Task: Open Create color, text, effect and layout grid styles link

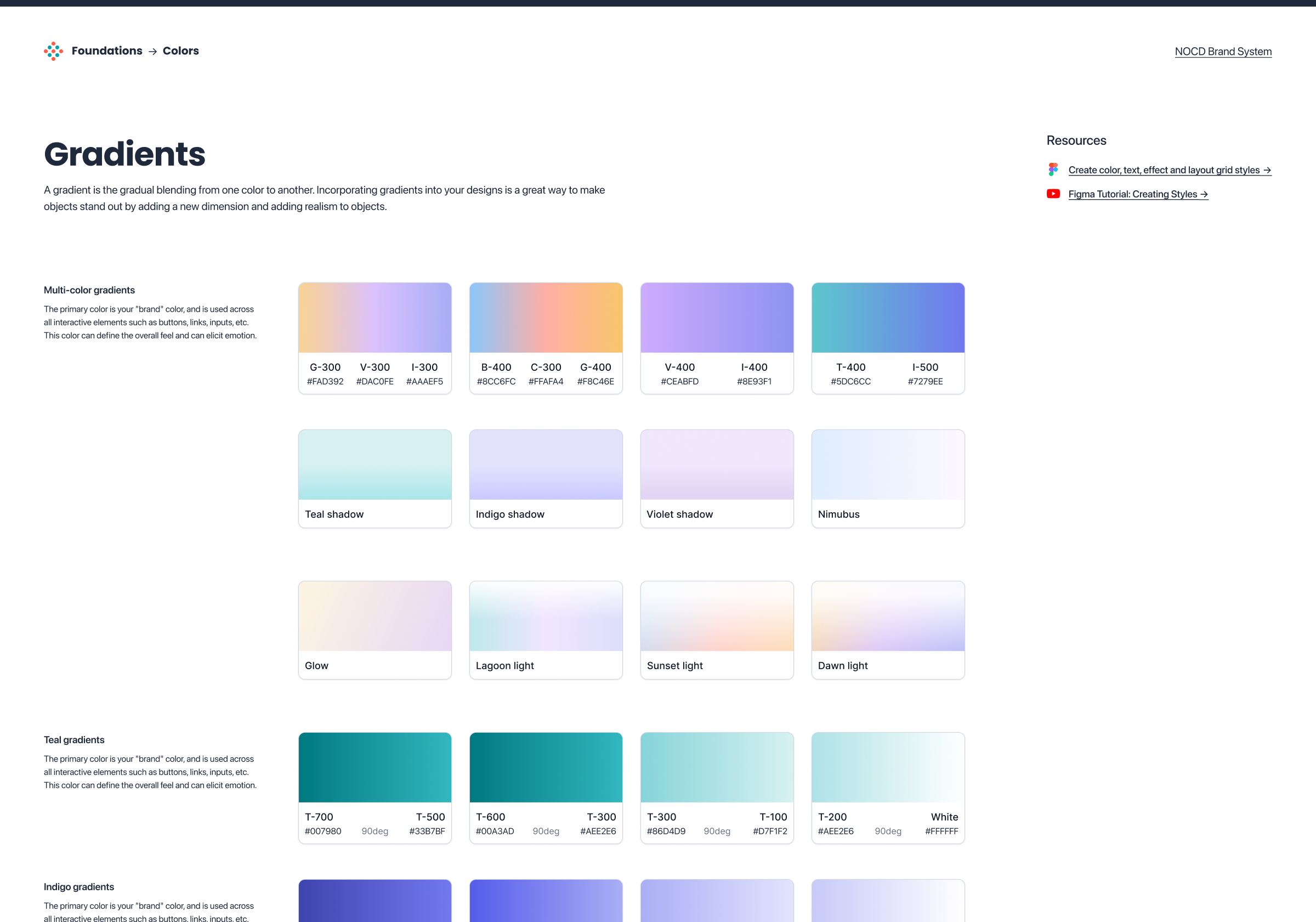Action: 1170,169
